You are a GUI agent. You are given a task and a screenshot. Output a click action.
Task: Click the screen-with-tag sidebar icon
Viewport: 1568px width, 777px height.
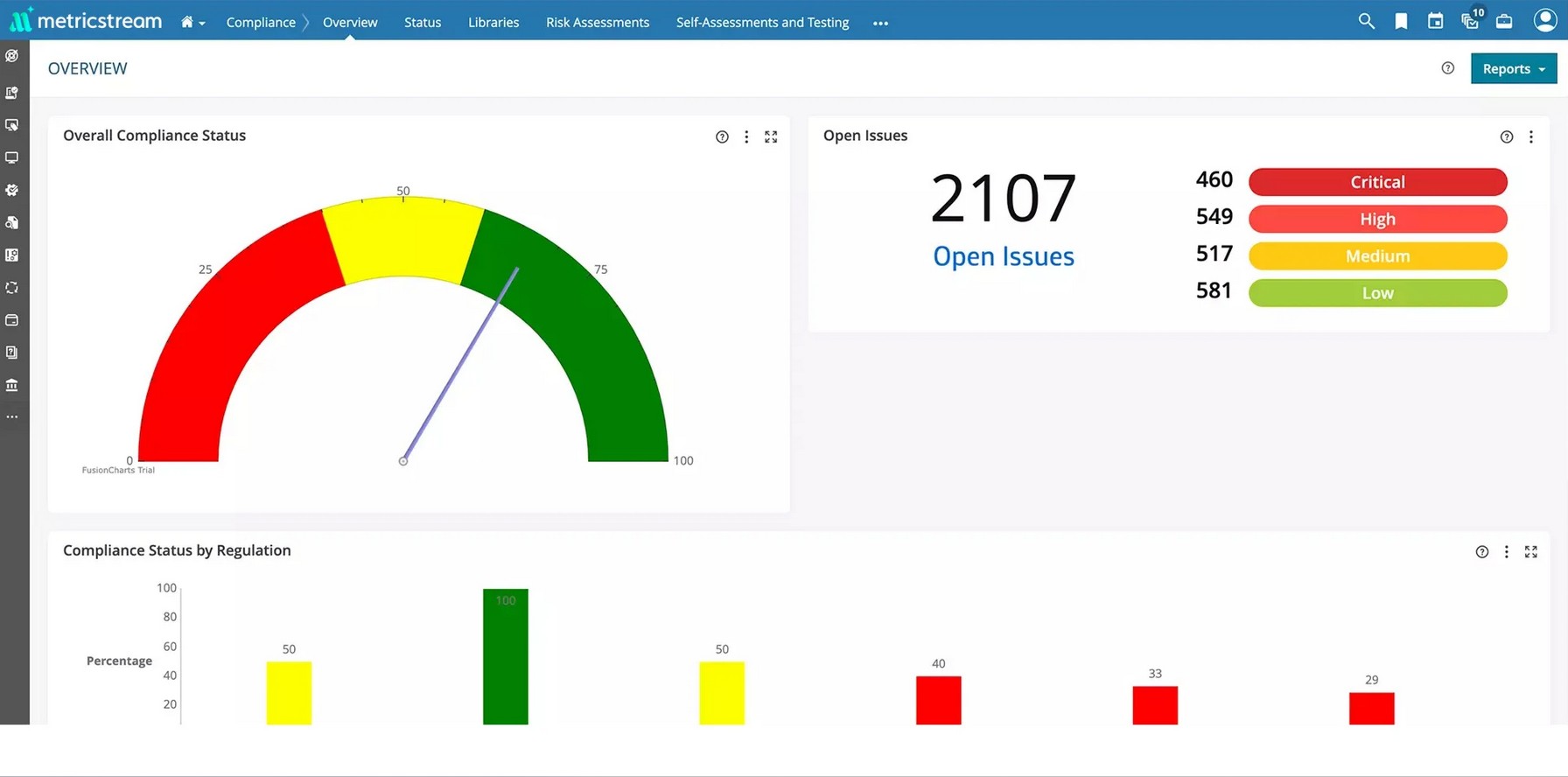click(x=12, y=125)
